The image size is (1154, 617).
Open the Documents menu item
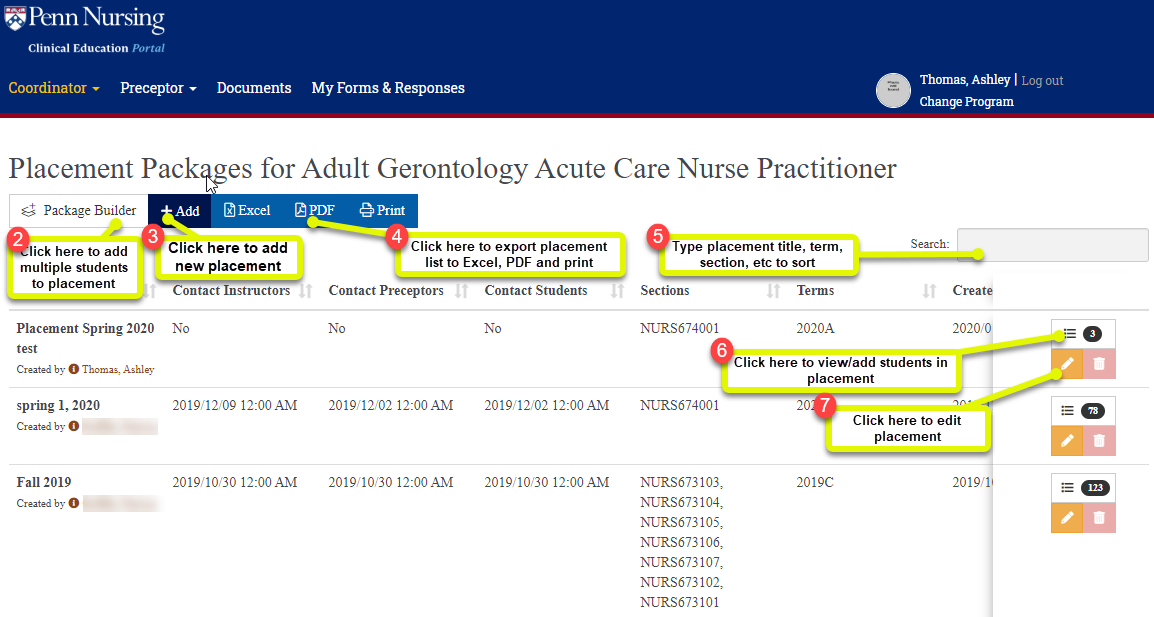(x=254, y=88)
